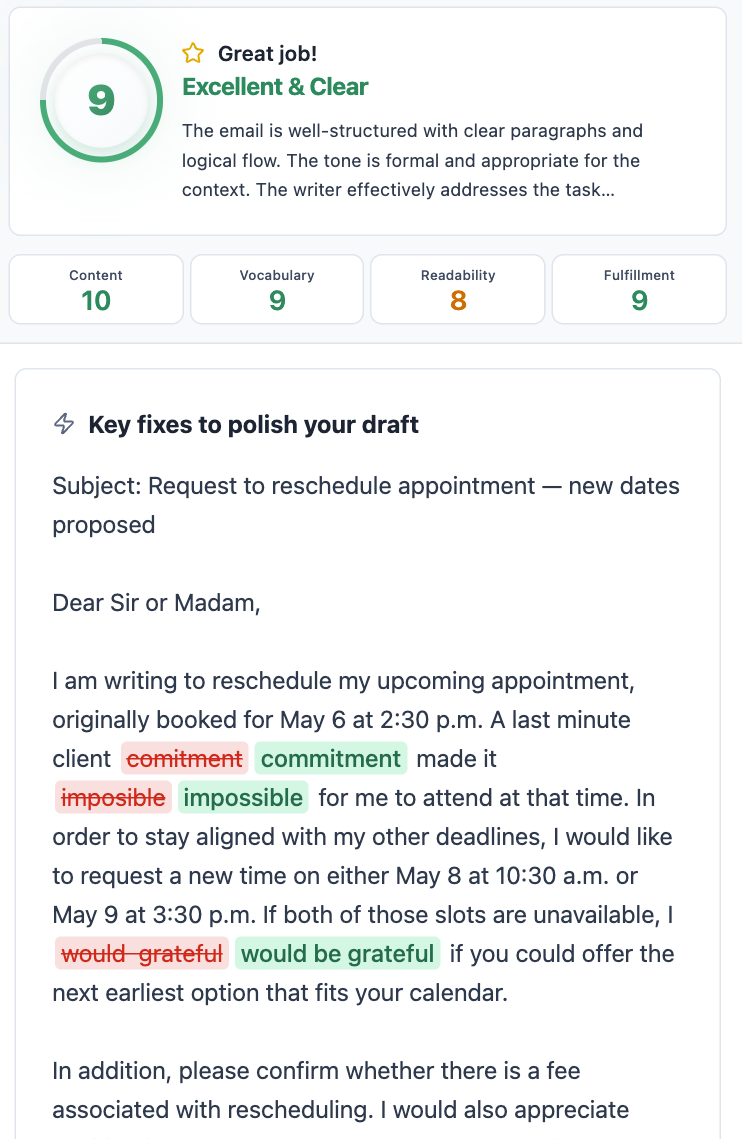Click the Dear Sir or Madam greeting
742x1139 pixels.
pos(156,603)
